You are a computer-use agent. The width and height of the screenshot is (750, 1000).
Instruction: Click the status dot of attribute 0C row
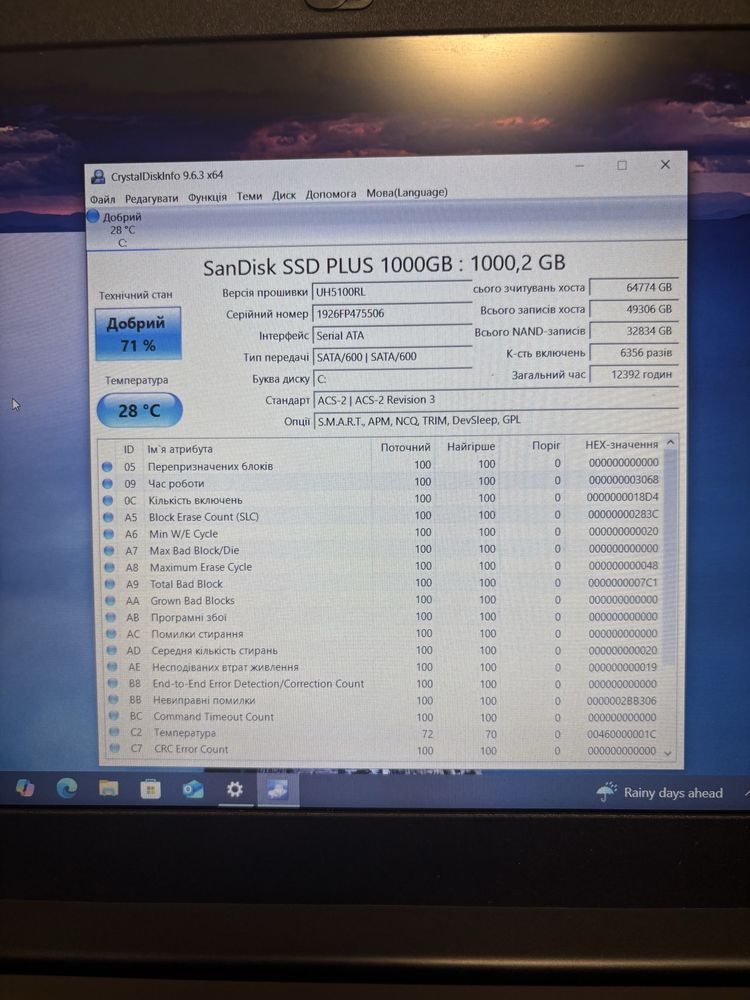tap(108, 501)
